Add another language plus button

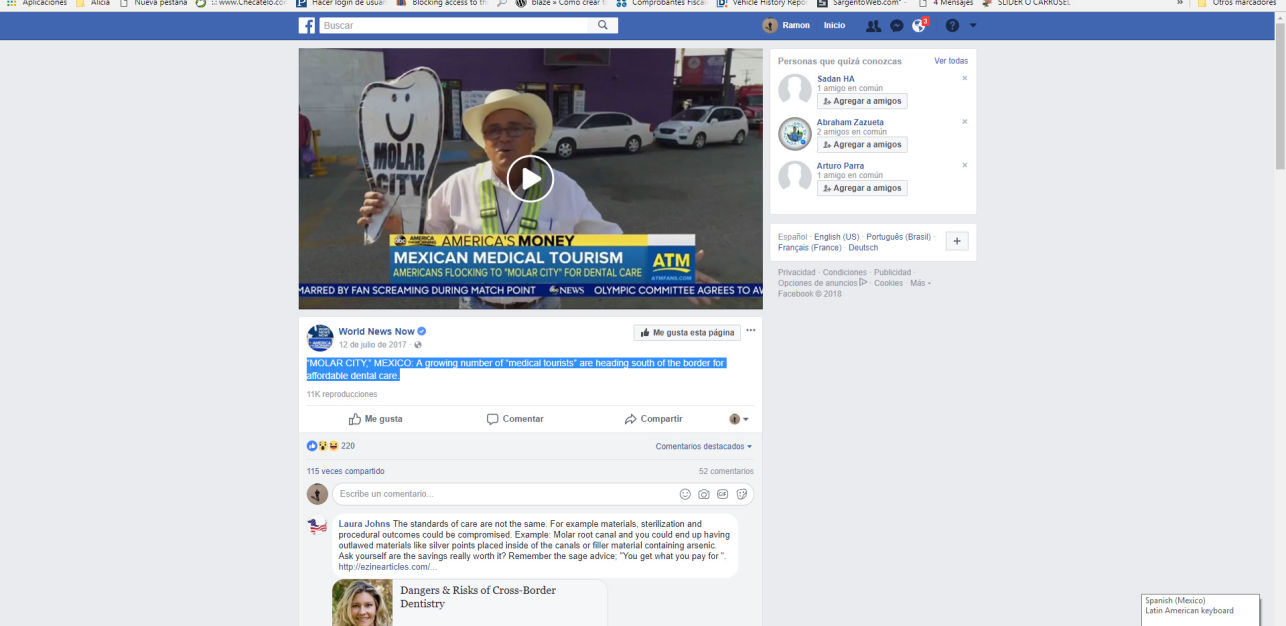point(957,241)
